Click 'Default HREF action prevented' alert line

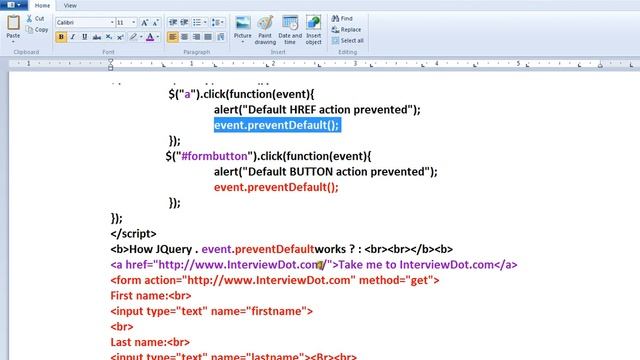317,109
